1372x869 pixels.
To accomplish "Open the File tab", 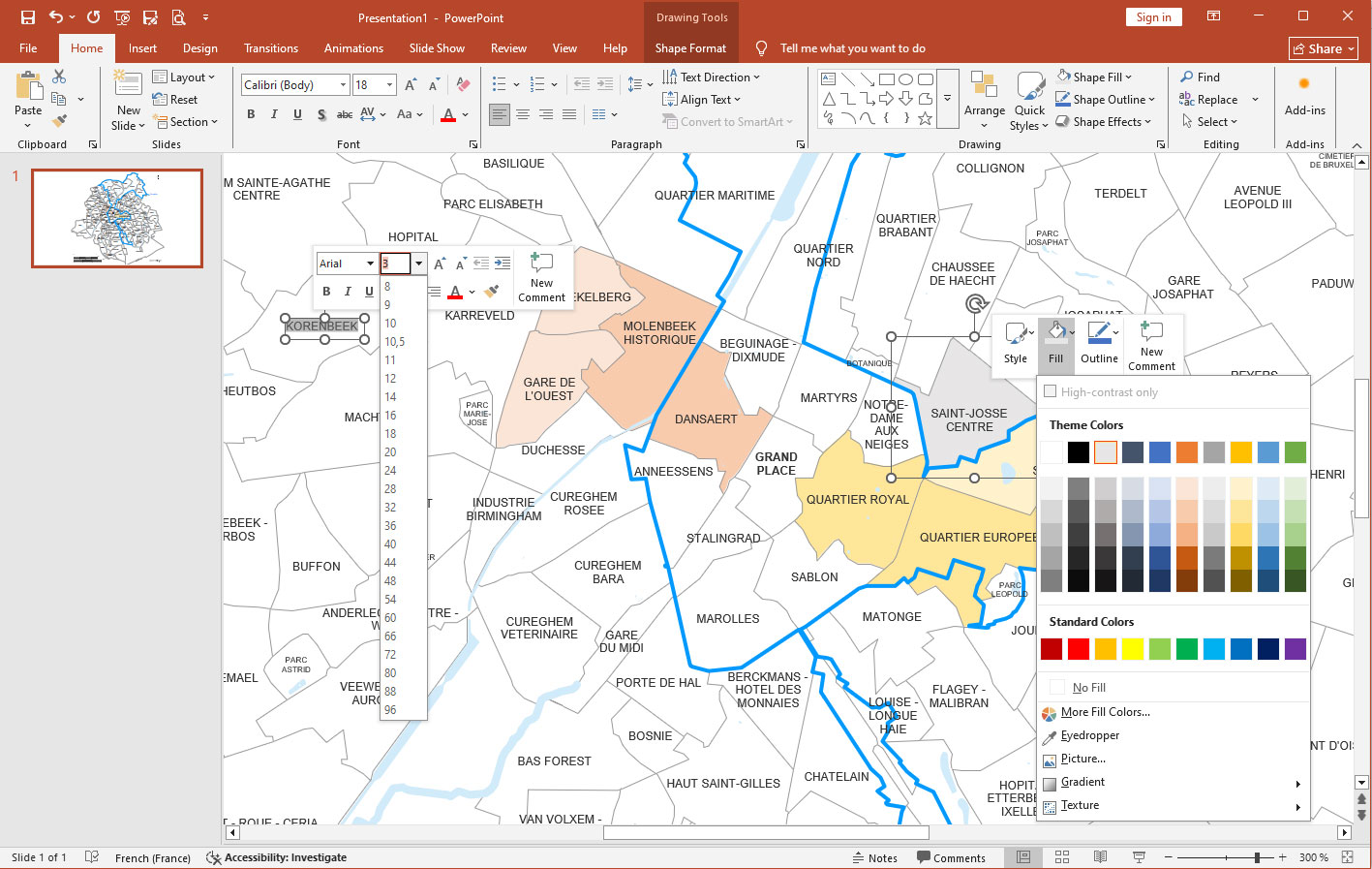I will point(28,47).
